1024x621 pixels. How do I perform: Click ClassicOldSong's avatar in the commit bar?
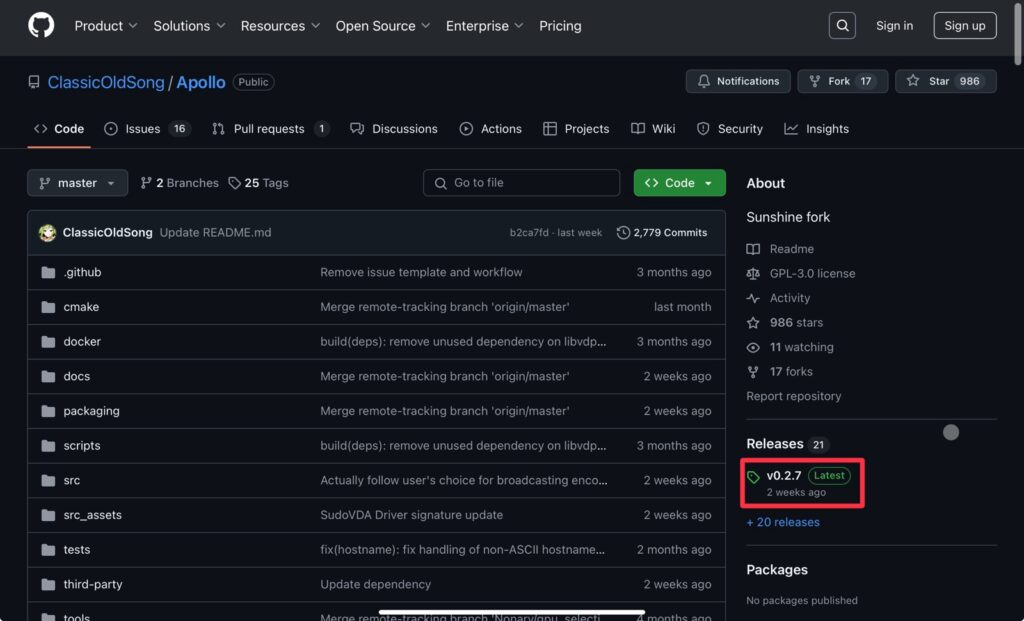pyautogui.click(x=47, y=232)
